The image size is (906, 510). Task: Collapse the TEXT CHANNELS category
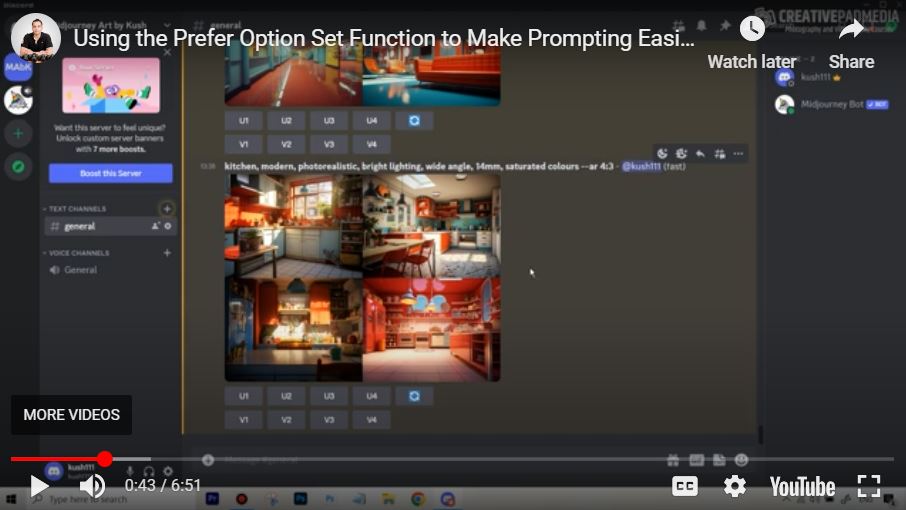[x=75, y=209]
